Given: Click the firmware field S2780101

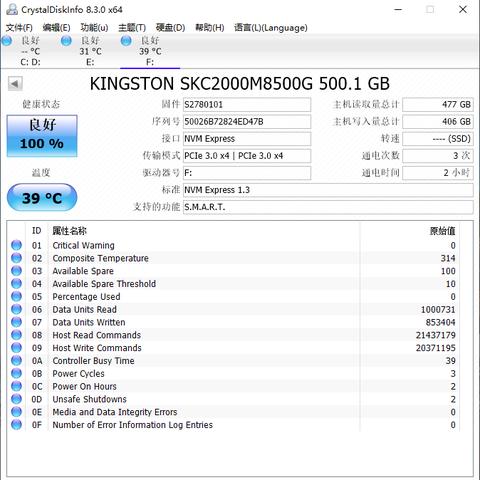Looking at the screenshot, I should [x=247, y=105].
